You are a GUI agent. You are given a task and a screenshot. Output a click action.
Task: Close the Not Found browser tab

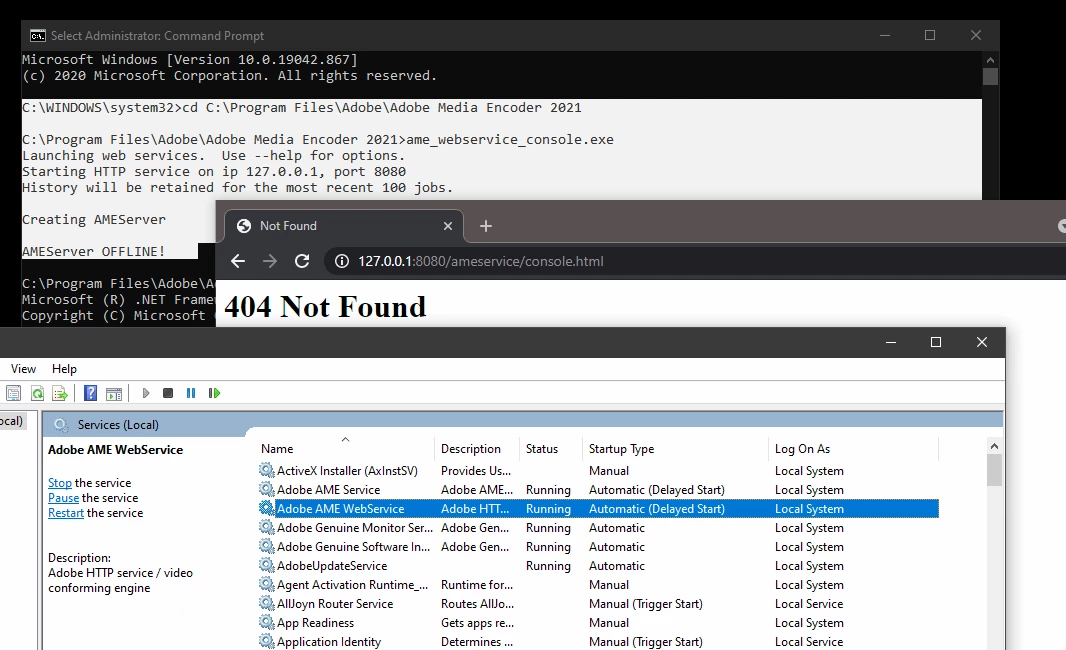point(447,226)
